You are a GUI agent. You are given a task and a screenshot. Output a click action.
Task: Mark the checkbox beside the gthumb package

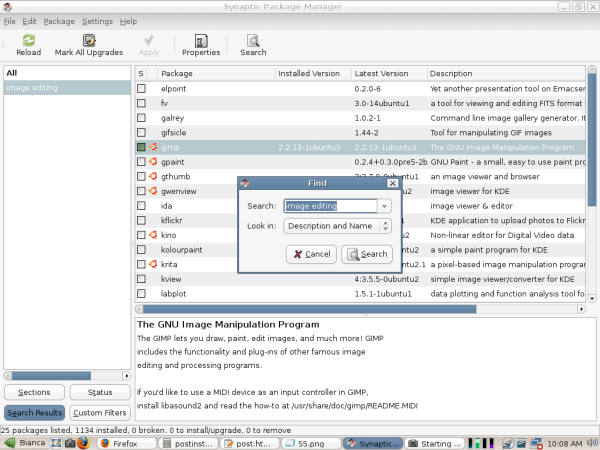(x=141, y=176)
